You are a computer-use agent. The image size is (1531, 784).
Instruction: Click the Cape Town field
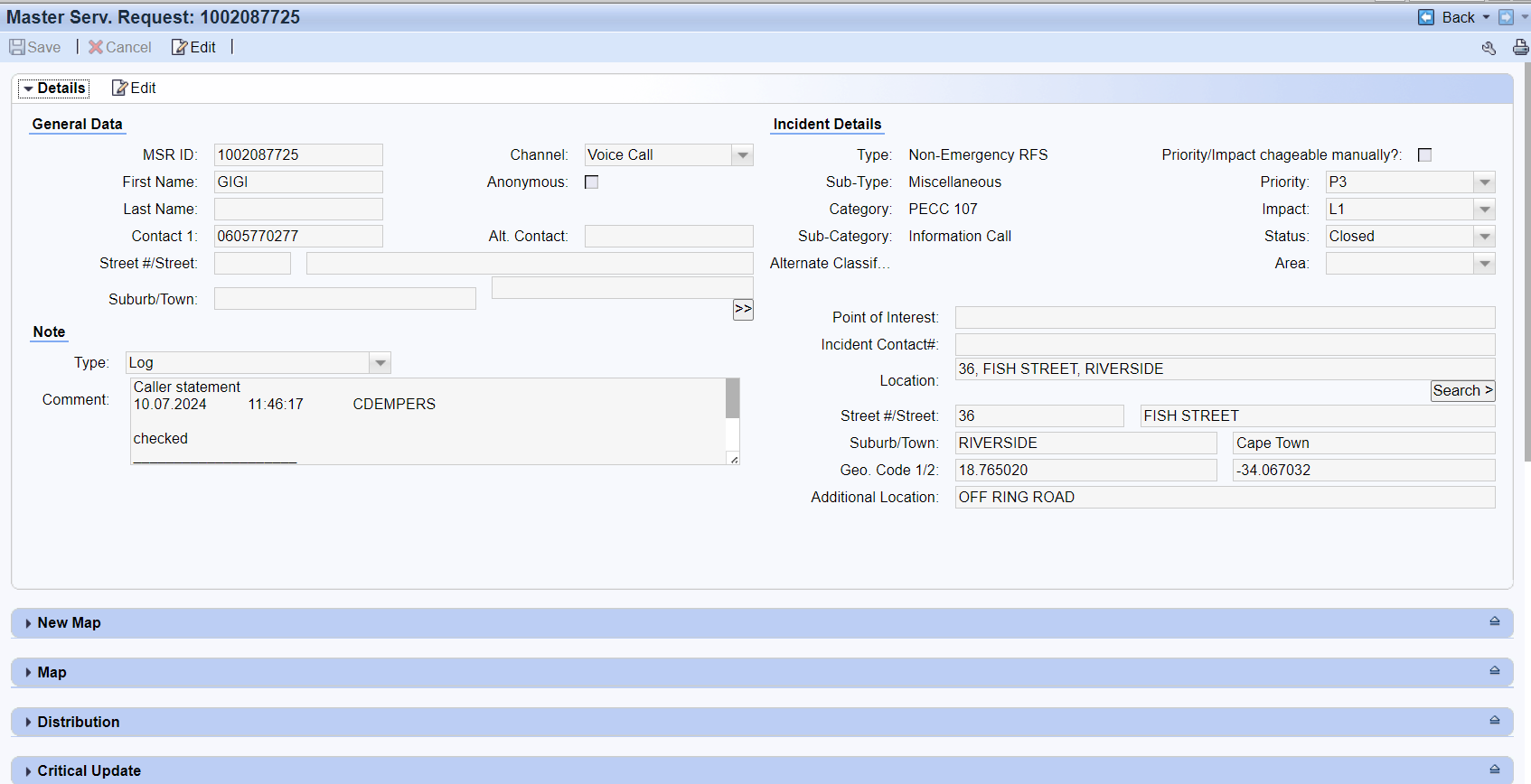pyautogui.click(x=1364, y=443)
